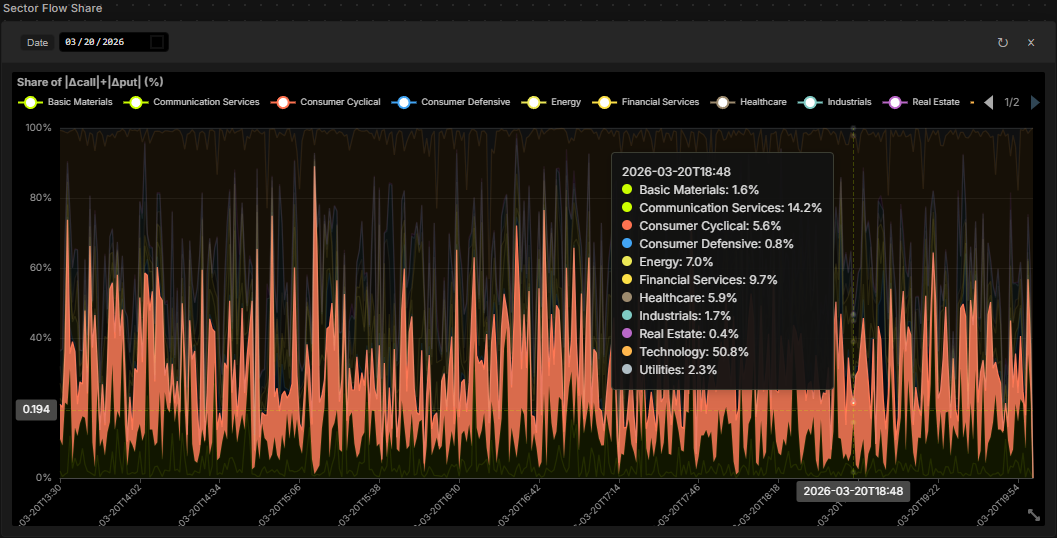Click the refresh icon in the top bar

pos(1003,43)
